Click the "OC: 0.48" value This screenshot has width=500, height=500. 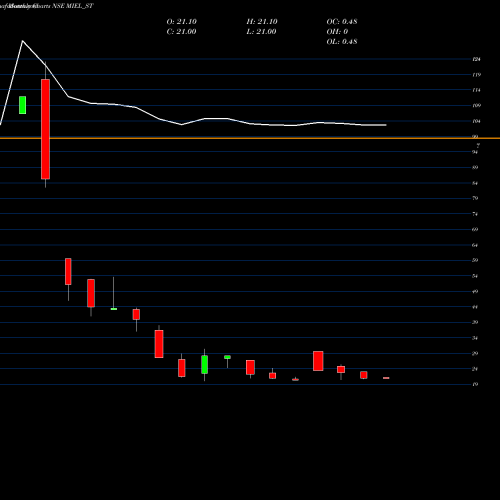coord(342,22)
